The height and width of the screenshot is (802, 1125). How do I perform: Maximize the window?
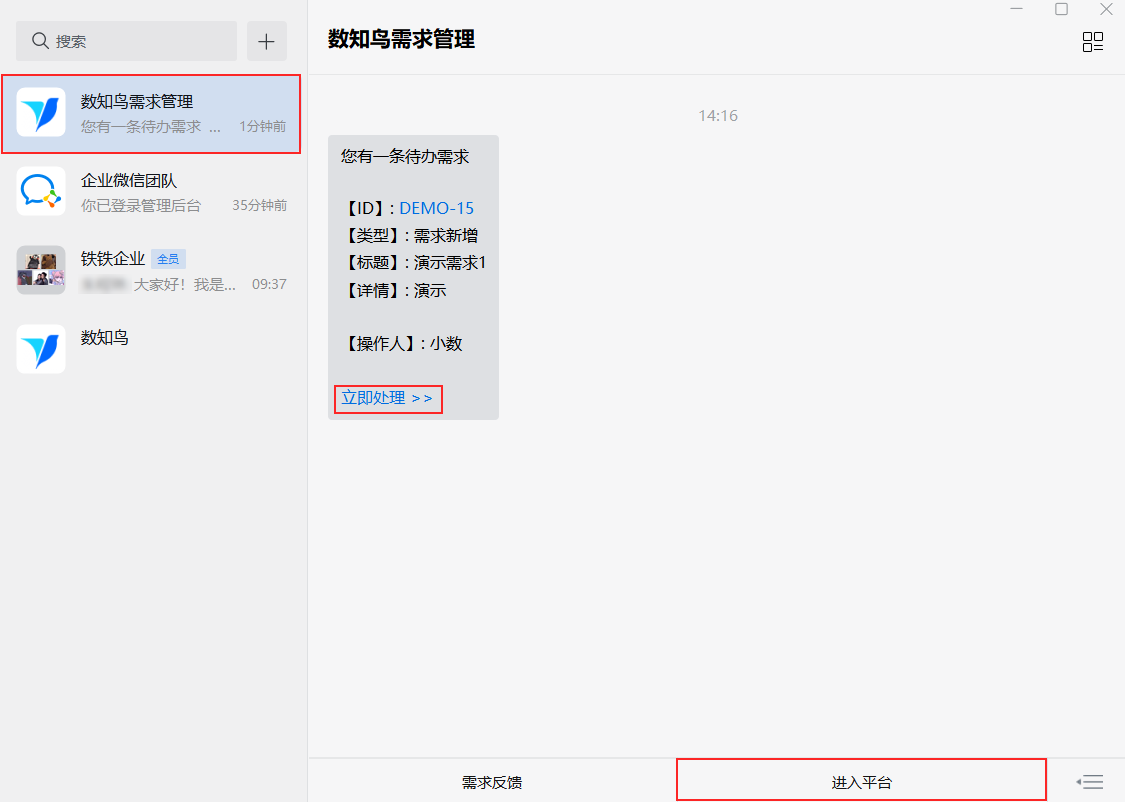1061,9
